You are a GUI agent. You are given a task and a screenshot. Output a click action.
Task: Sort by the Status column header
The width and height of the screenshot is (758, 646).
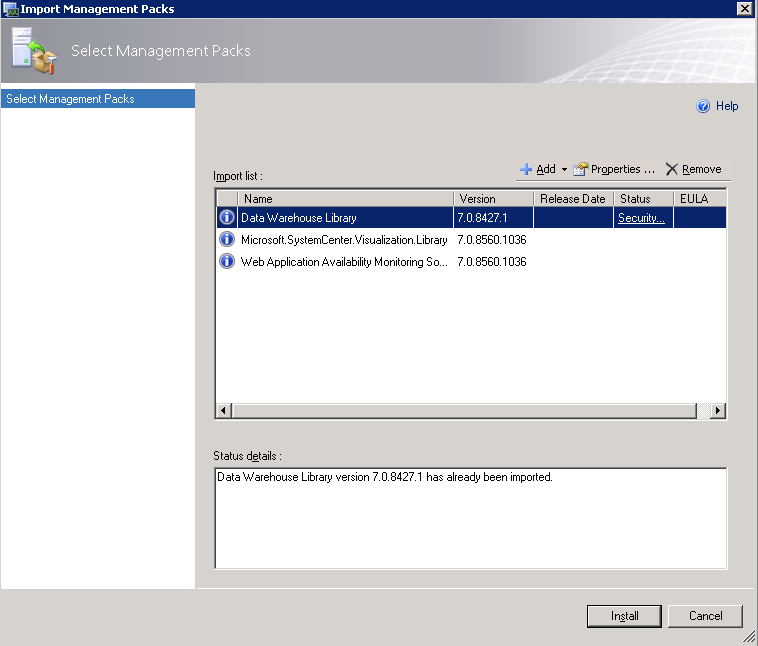pos(643,199)
